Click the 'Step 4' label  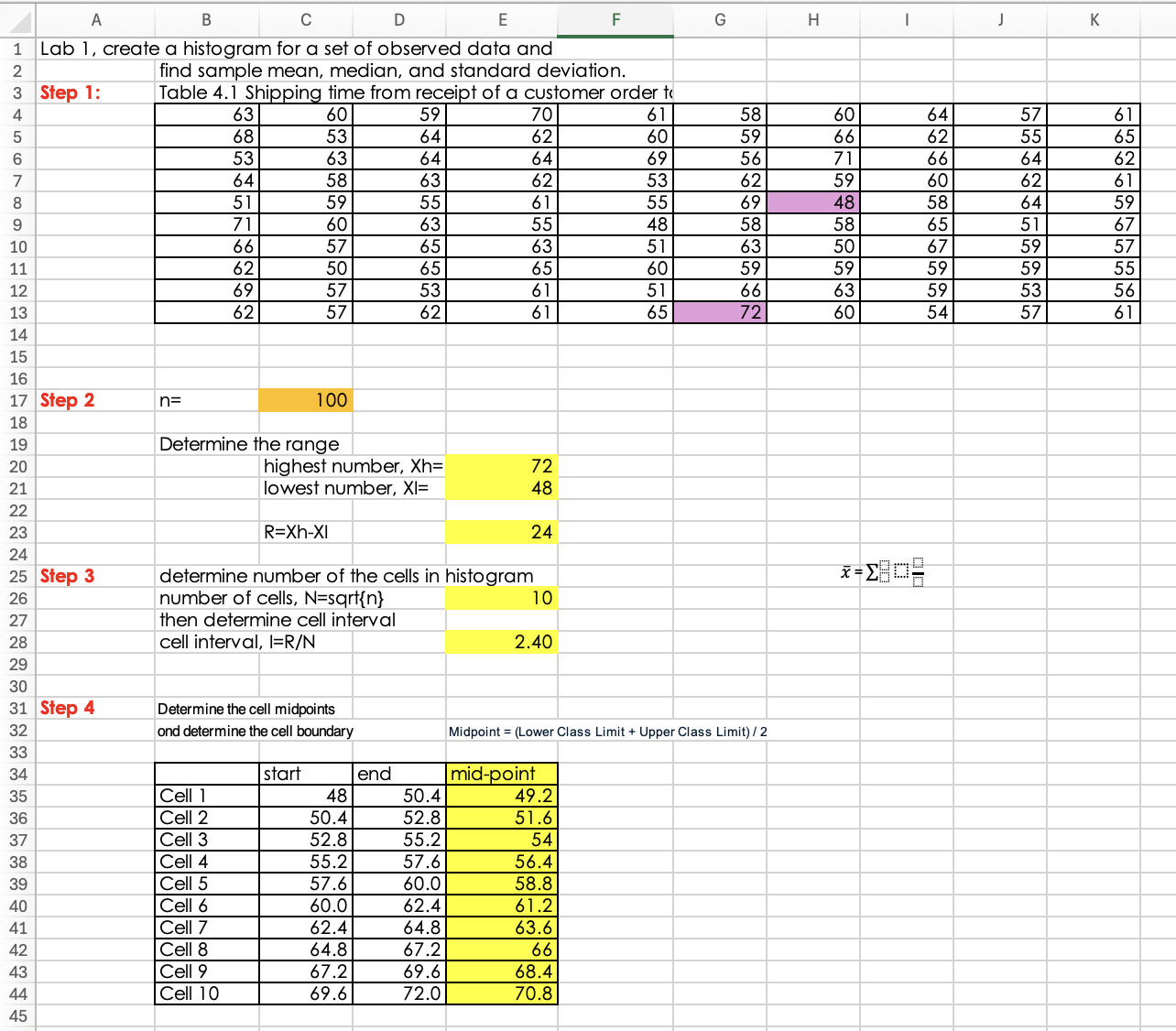click(x=67, y=708)
